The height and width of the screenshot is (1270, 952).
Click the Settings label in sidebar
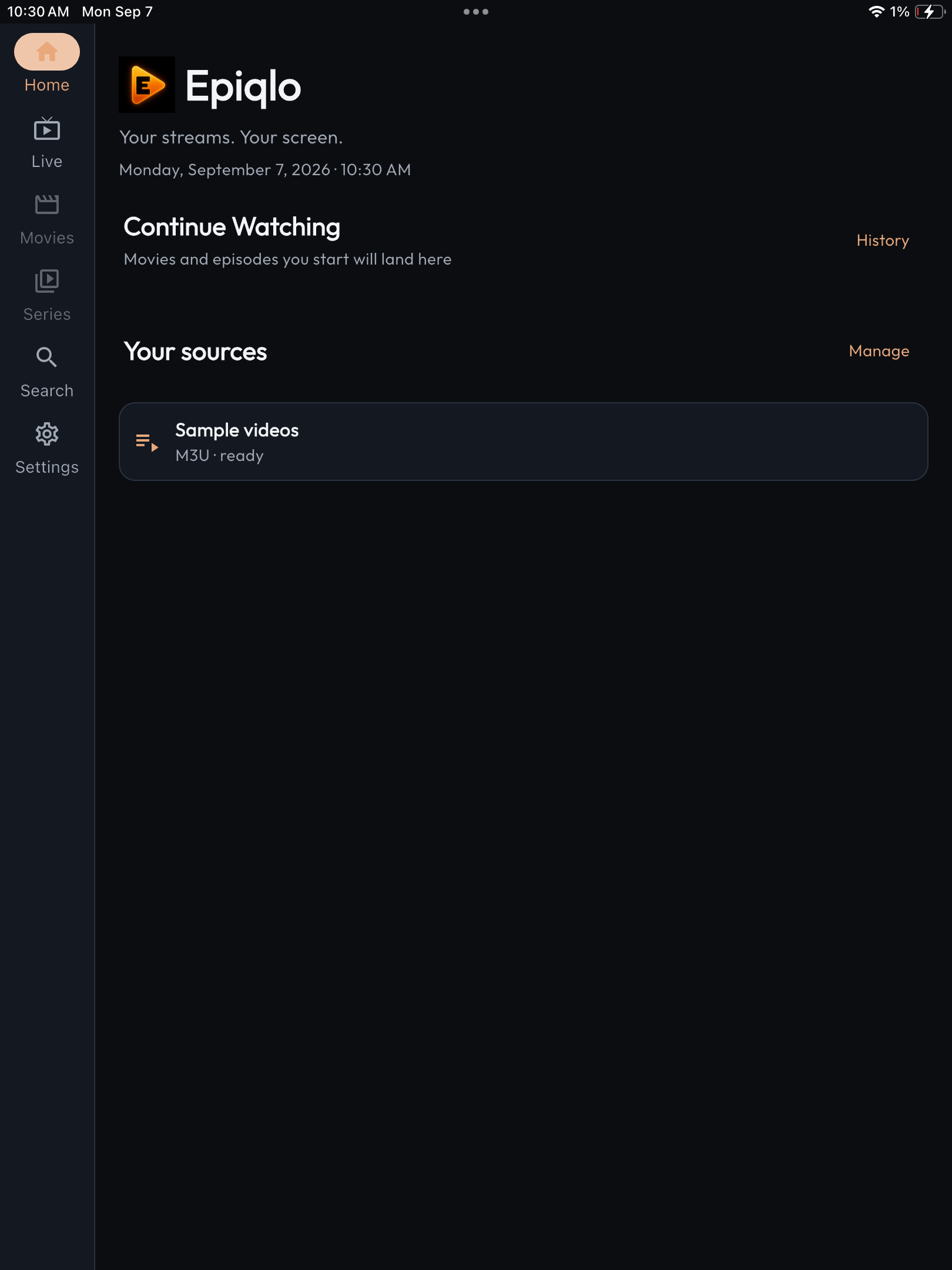pyautogui.click(x=47, y=467)
